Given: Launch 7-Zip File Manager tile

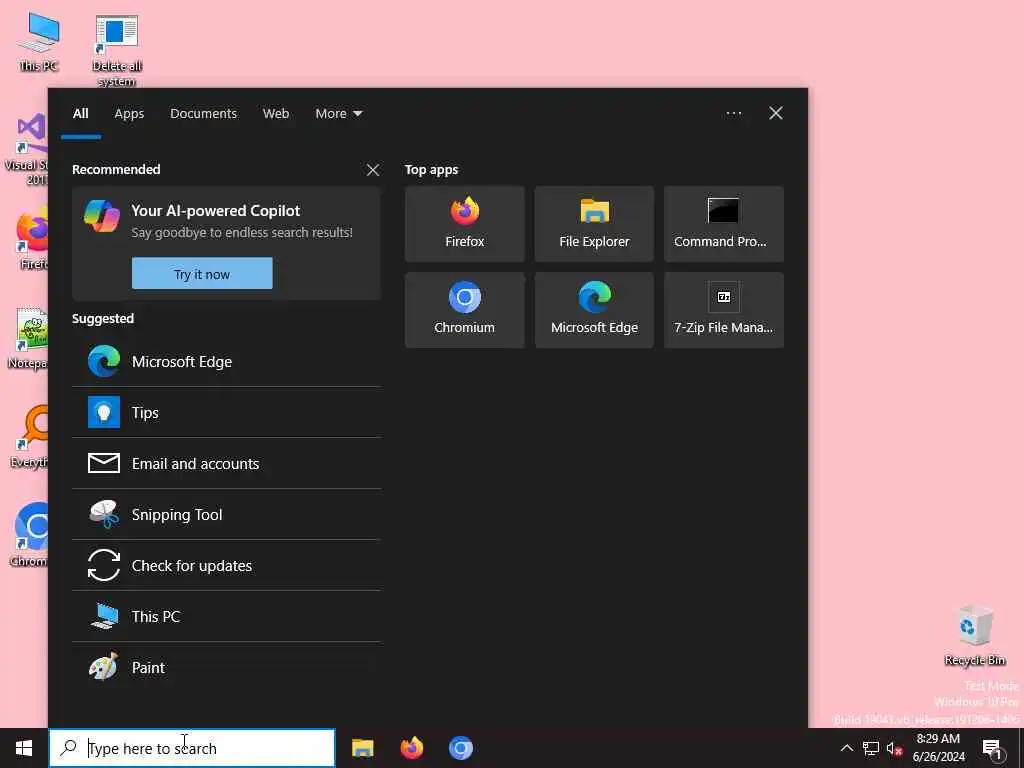Looking at the screenshot, I should [724, 310].
